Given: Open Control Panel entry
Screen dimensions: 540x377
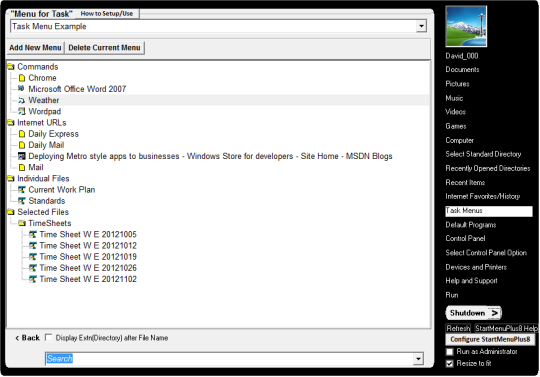Looking at the screenshot, I should point(465,238).
